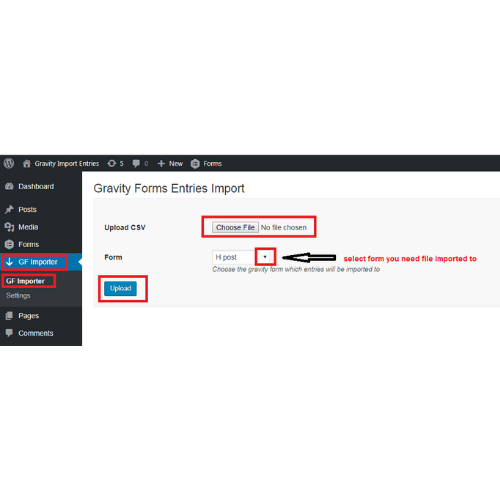Click the Gravity Import Entries site link
This screenshot has width=500, height=500.
click(67, 164)
